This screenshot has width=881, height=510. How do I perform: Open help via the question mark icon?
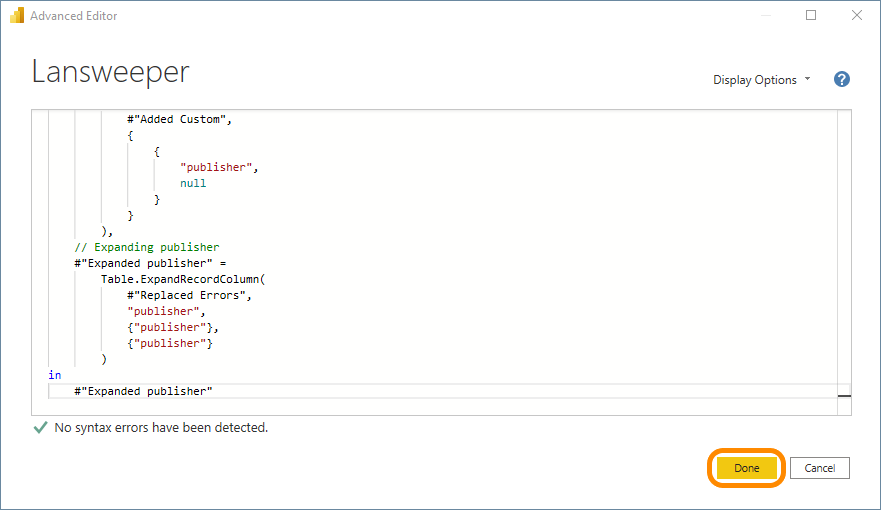pos(841,80)
